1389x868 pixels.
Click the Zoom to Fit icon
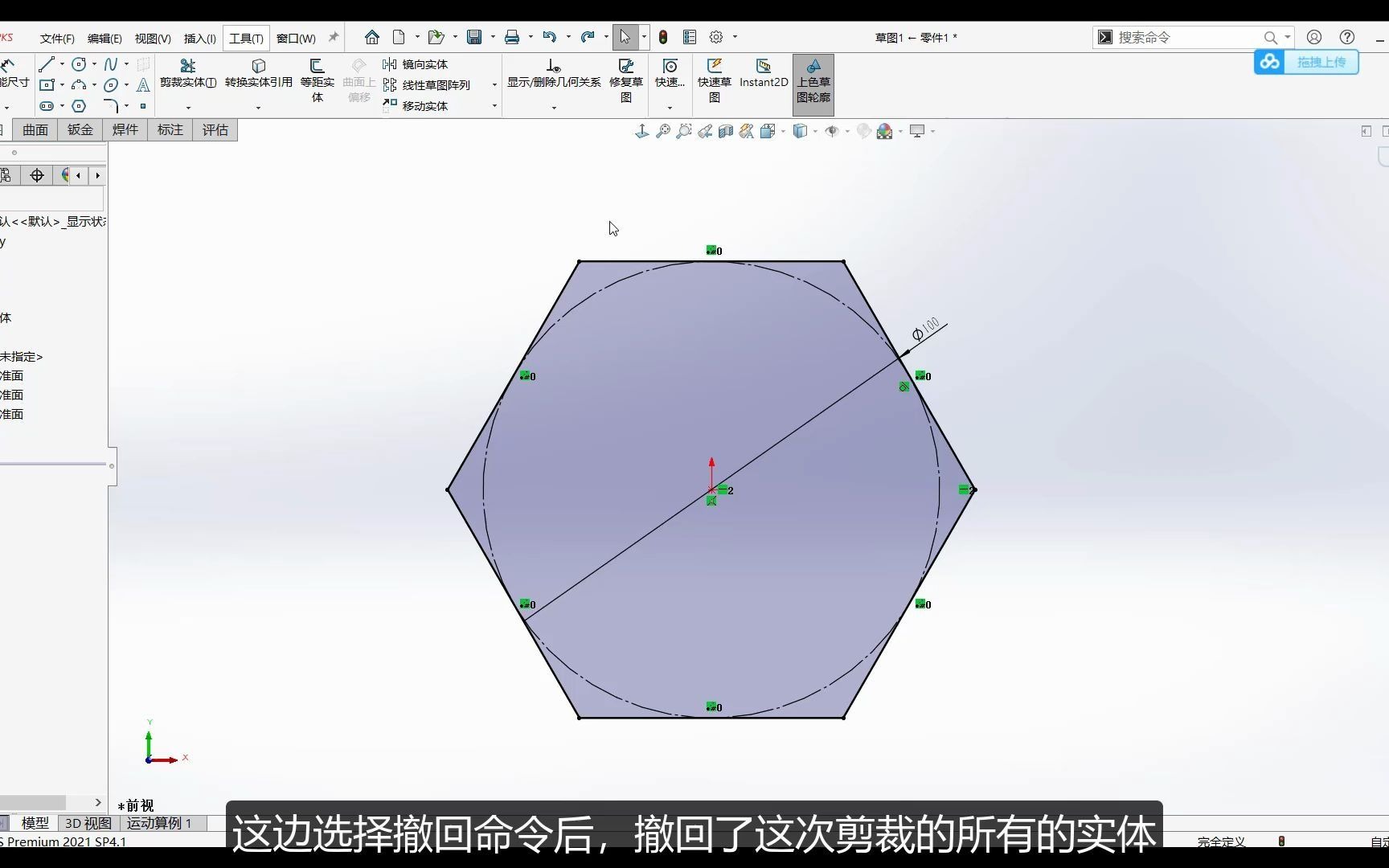(662, 131)
